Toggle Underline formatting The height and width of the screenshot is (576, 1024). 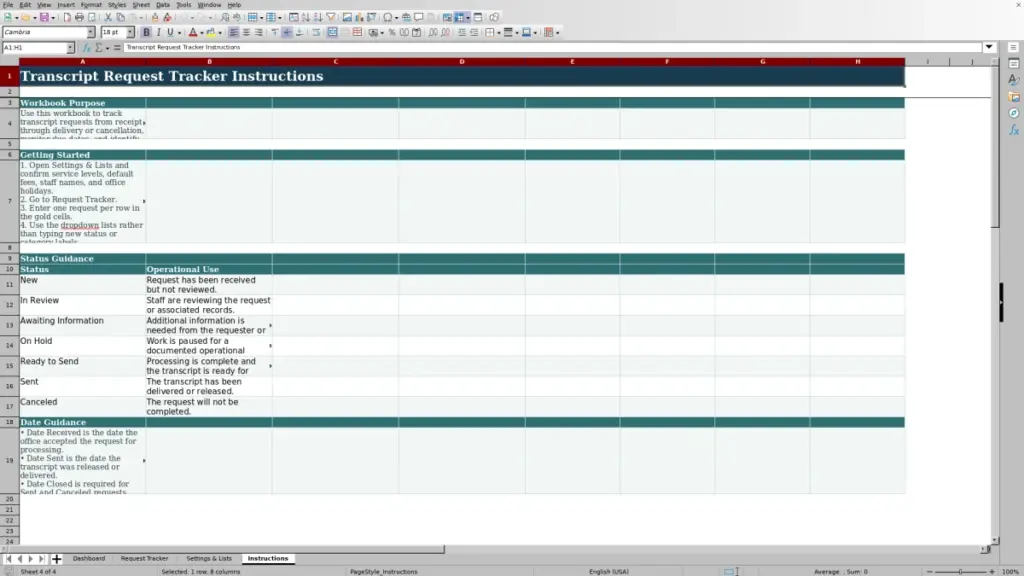pos(170,32)
